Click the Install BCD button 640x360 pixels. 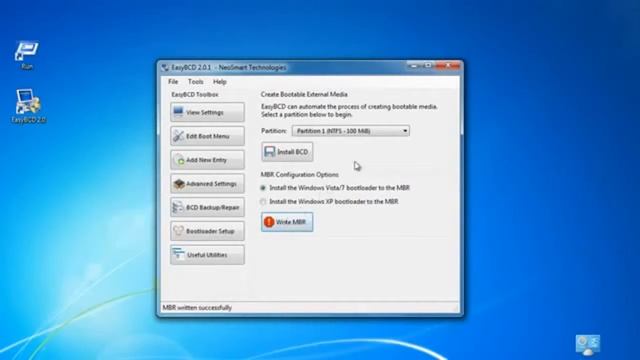[x=287, y=152]
